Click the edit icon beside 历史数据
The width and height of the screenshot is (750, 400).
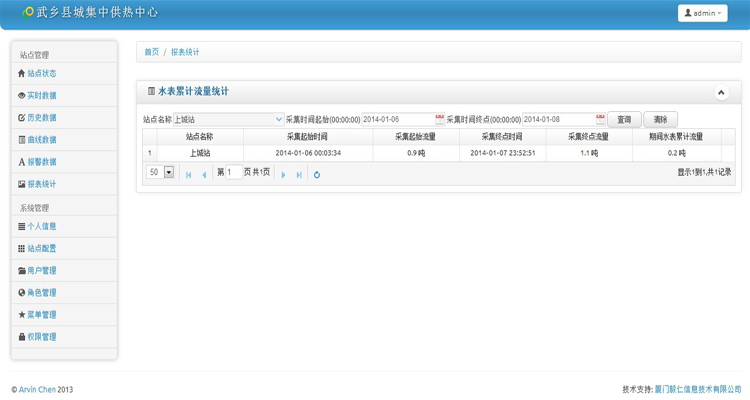22,117
